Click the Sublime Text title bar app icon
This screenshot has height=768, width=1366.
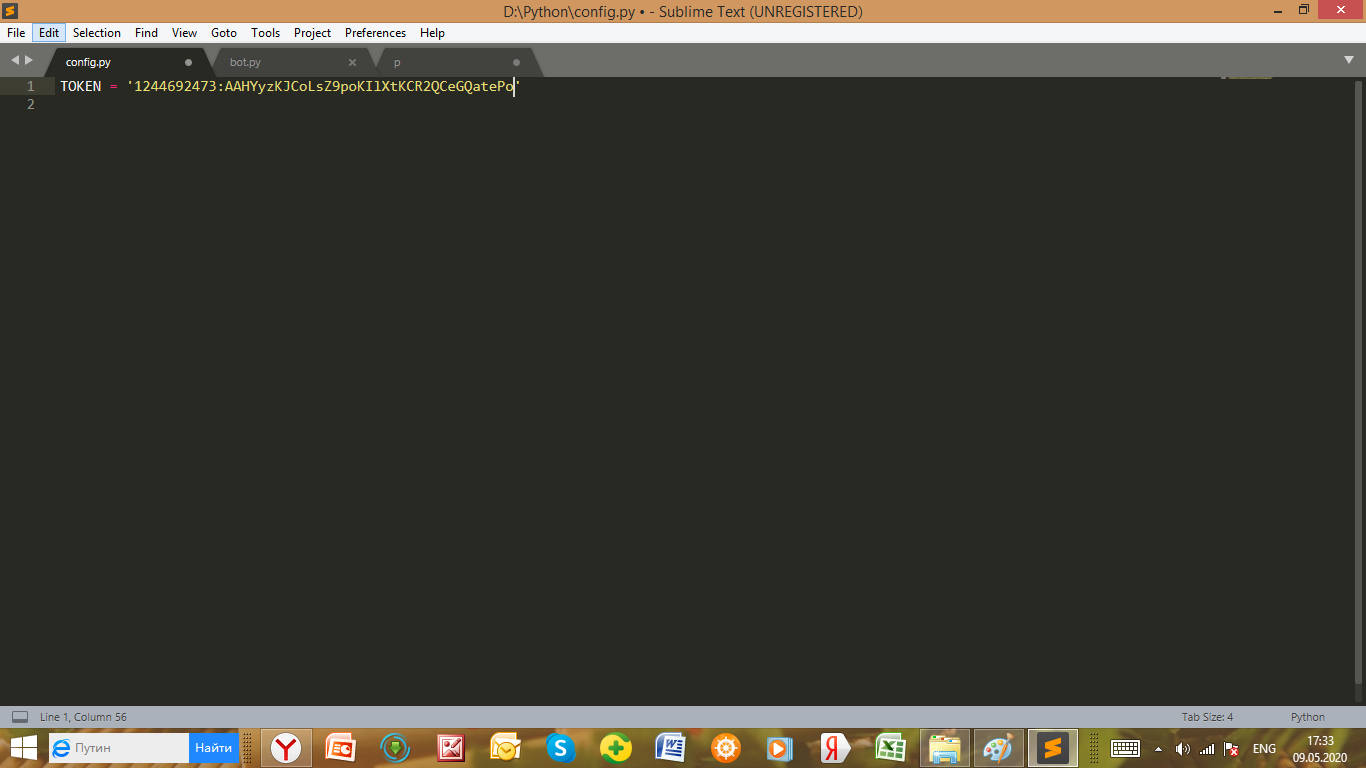pyautogui.click(x=11, y=11)
